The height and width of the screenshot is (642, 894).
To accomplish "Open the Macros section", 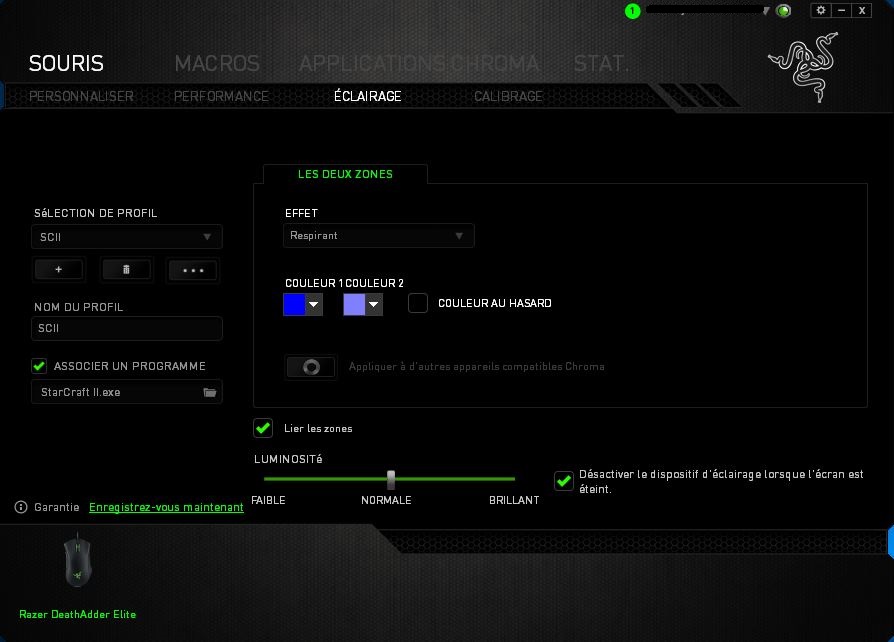I will point(216,63).
